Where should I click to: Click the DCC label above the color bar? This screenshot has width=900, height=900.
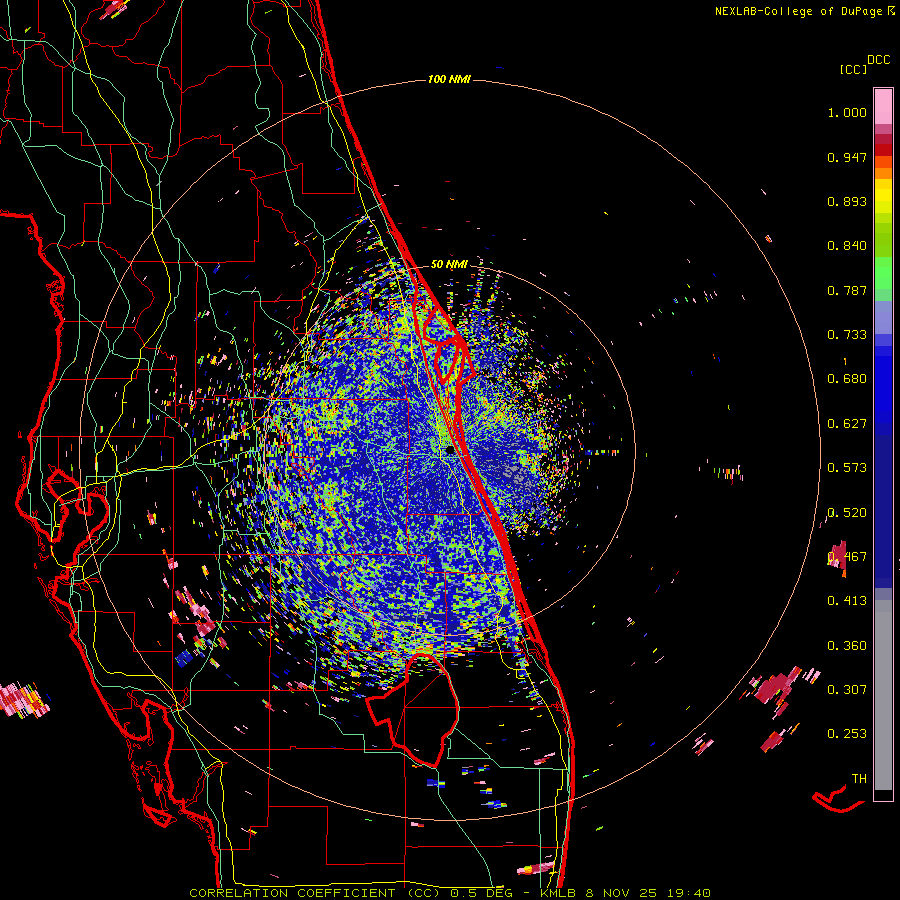tap(879, 60)
